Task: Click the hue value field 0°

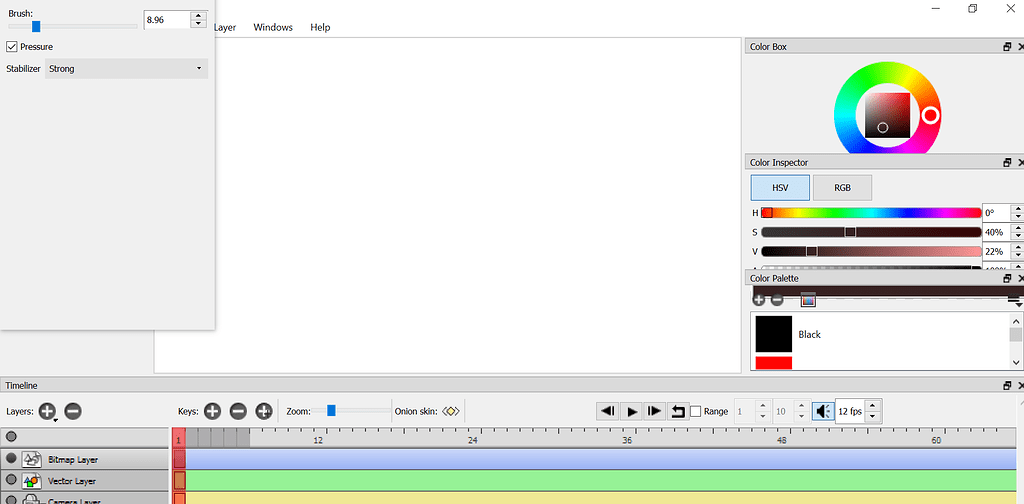Action: [x=996, y=213]
